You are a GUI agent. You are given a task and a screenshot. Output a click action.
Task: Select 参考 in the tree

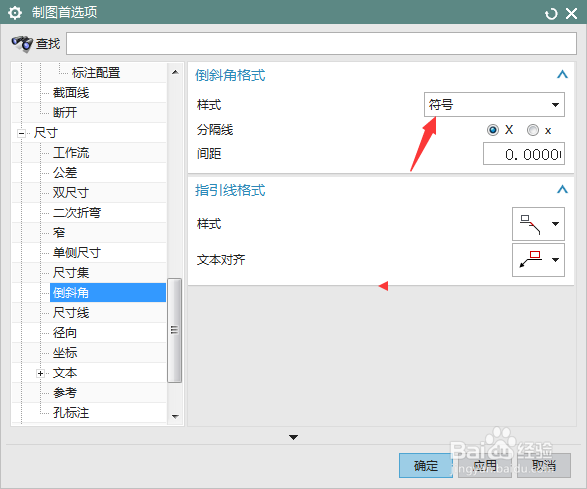(65, 393)
